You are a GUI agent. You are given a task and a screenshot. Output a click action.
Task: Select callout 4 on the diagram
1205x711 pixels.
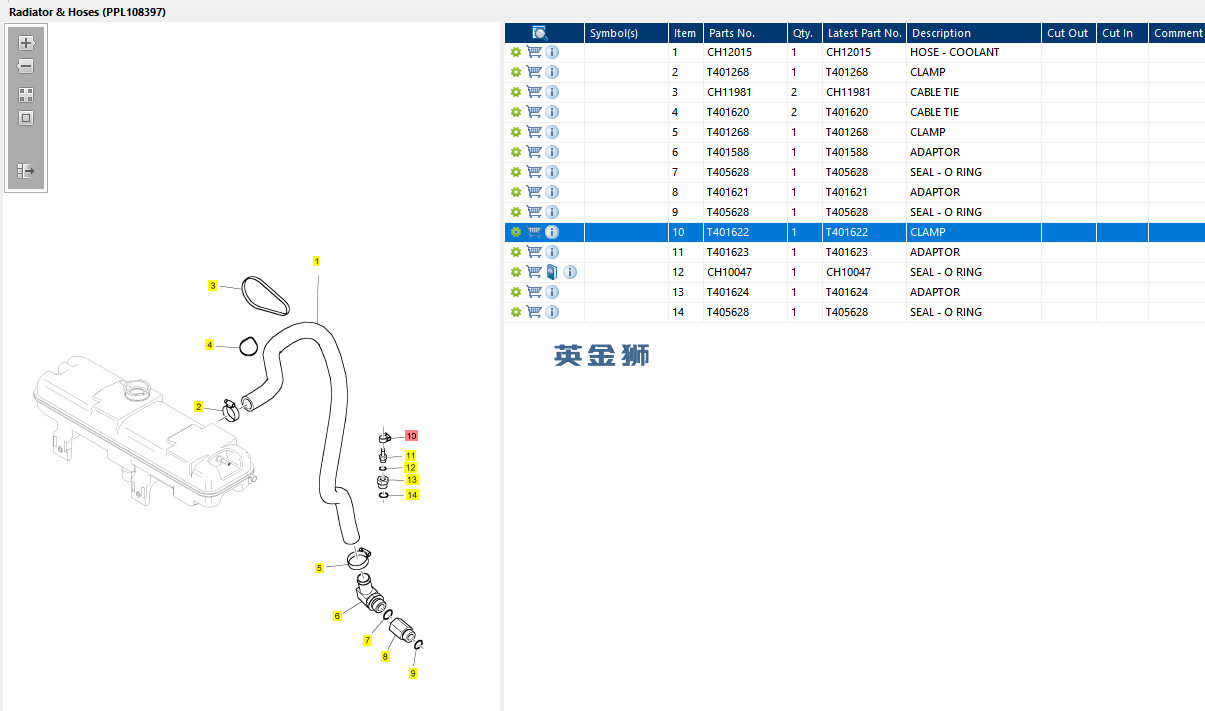[x=209, y=345]
